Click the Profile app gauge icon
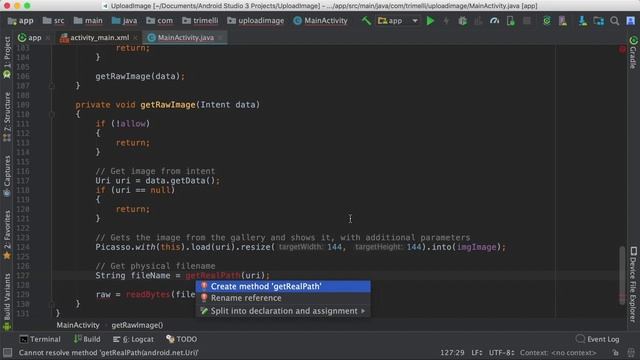 pyautogui.click(x=494, y=20)
